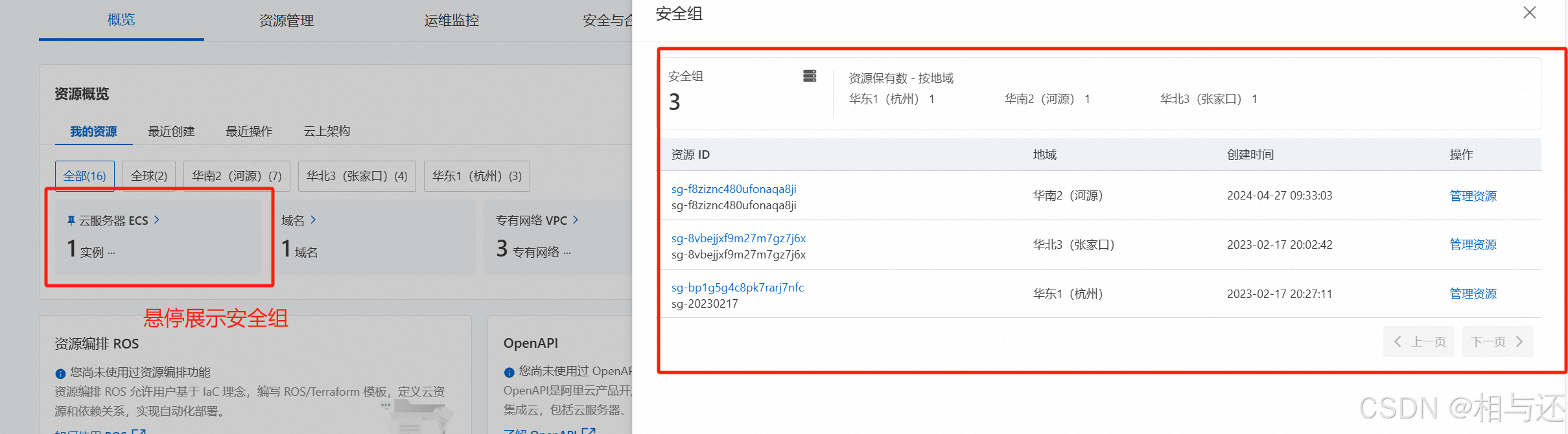Click the 创建时间 column header
This screenshot has height=434, width=1568.
click(1250, 155)
